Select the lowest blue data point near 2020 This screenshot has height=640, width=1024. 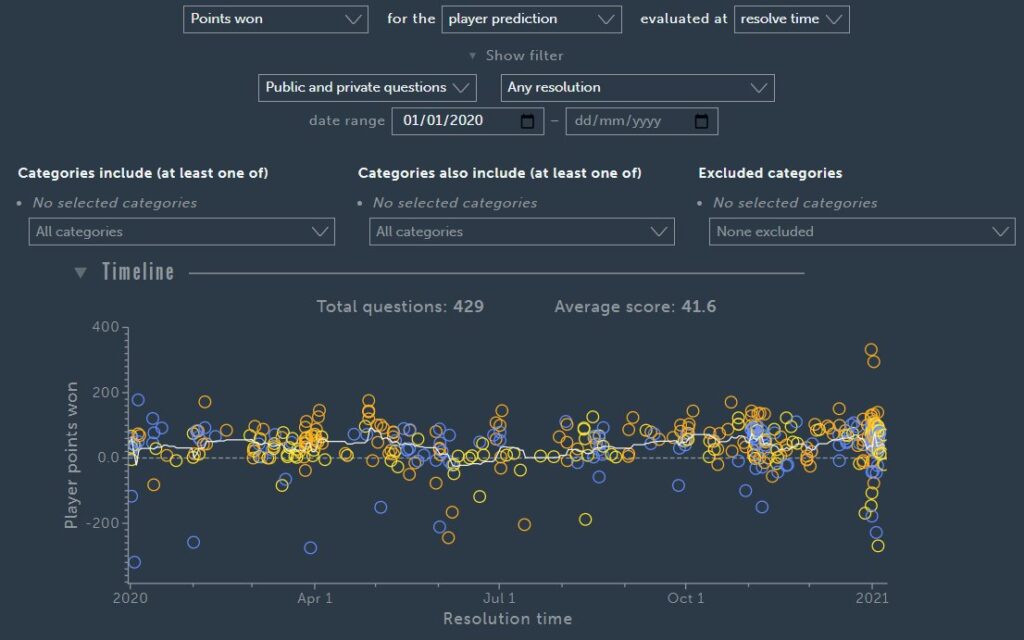coord(134,562)
